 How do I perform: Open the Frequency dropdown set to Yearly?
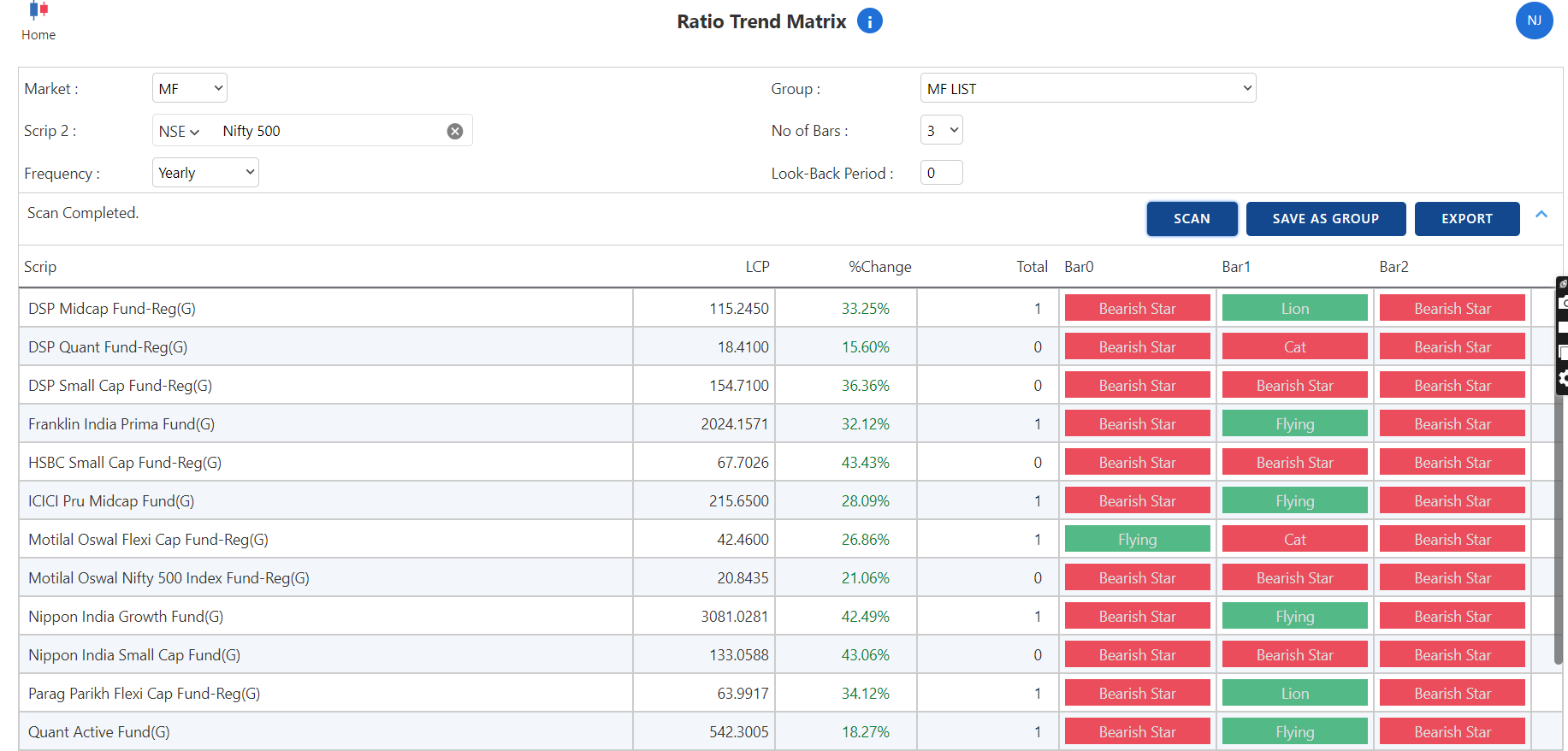[205, 173]
